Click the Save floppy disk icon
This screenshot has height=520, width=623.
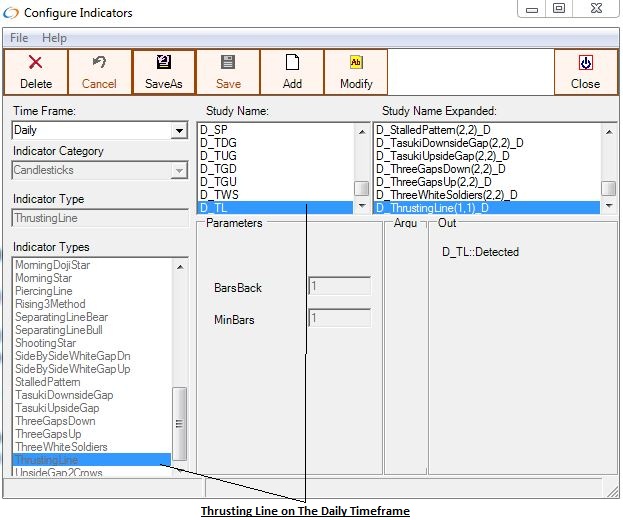point(228,63)
